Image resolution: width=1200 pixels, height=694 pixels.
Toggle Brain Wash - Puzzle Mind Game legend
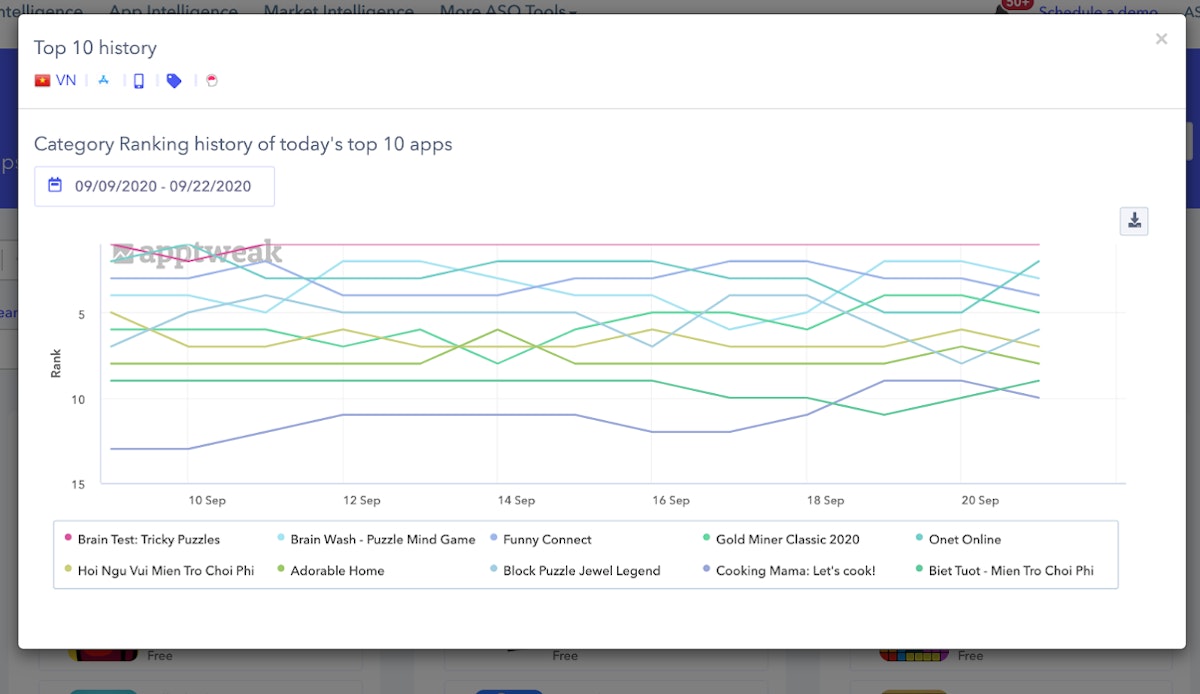pyautogui.click(x=382, y=539)
